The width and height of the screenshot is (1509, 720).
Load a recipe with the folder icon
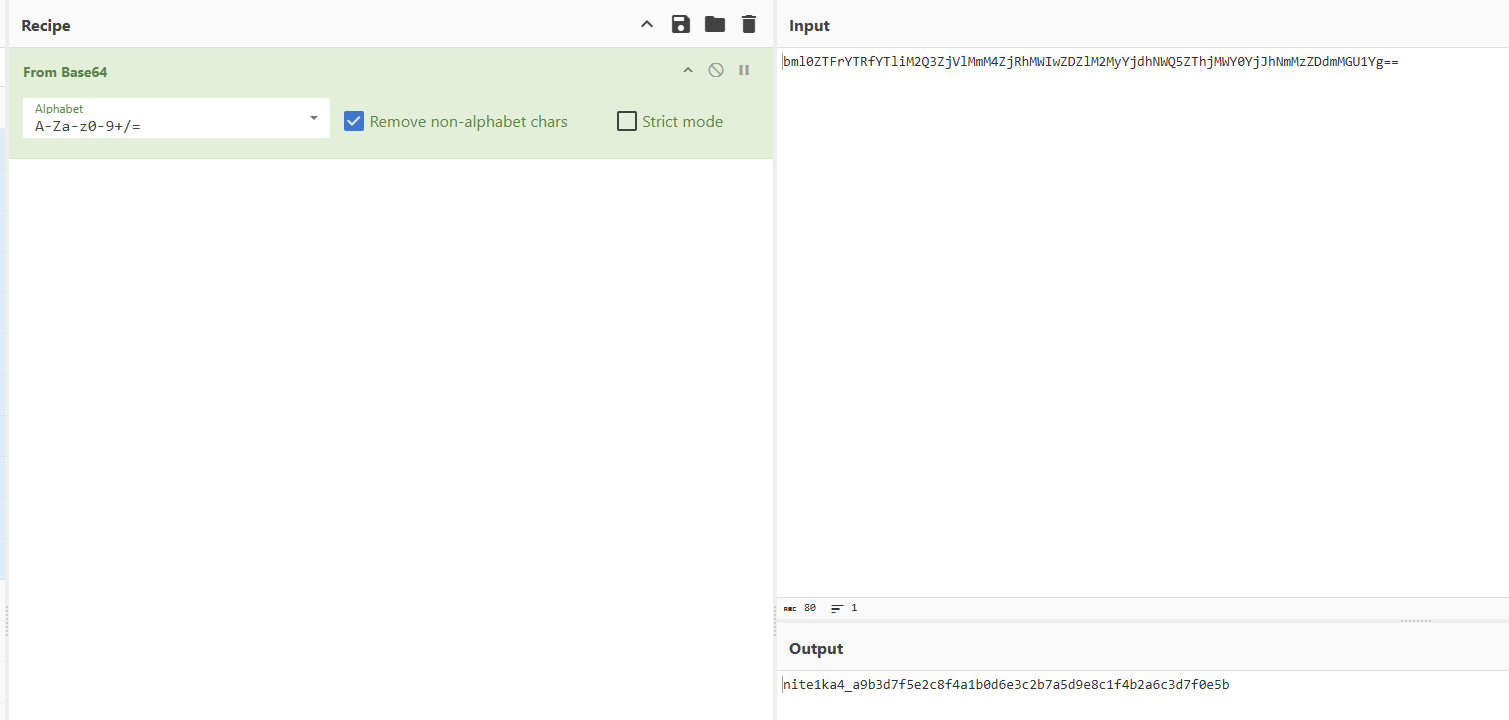coord(714,25)
